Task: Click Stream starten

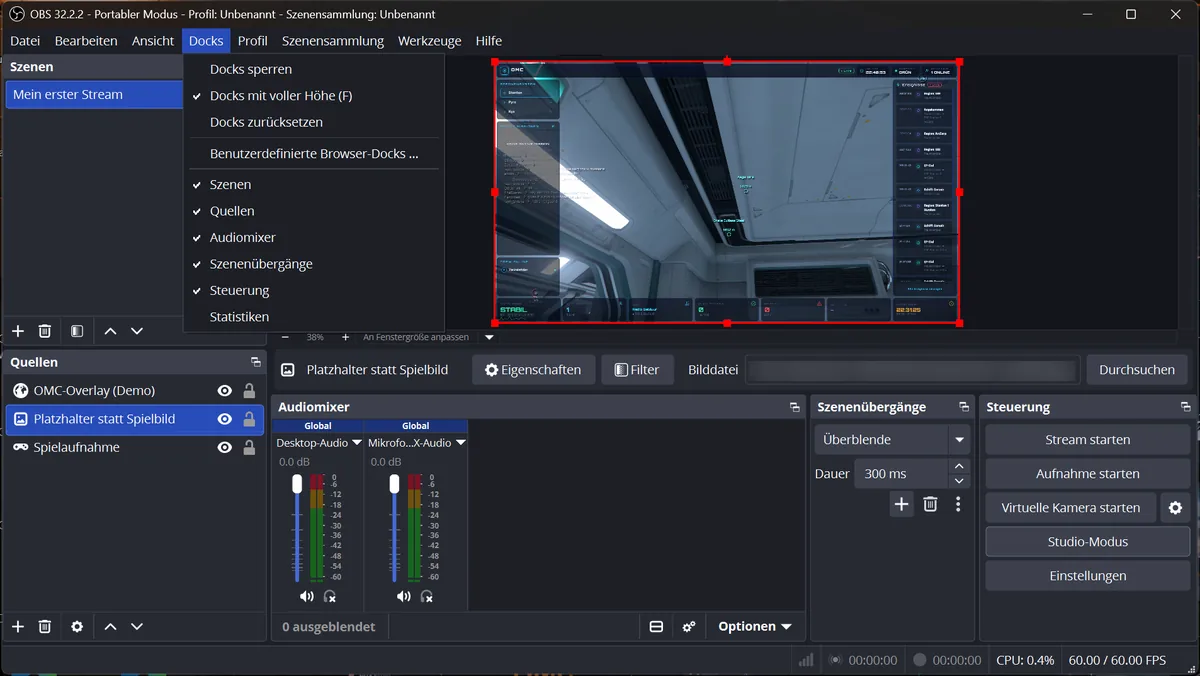Action: point(1088,440)
